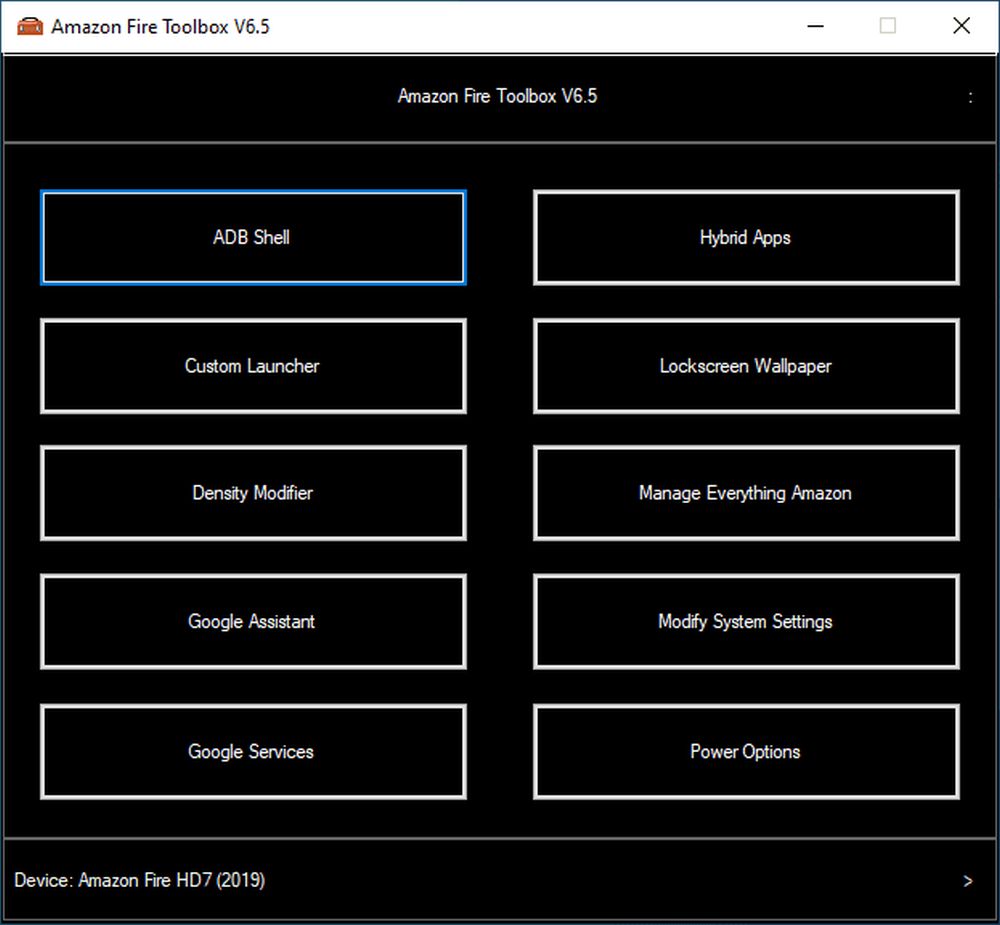Click the Amazon Fire Toolbox V6.5 header title
Image resolution: width=1000 pixels, height=925 pixels.
pyautogui.click(x=497, y=97)
